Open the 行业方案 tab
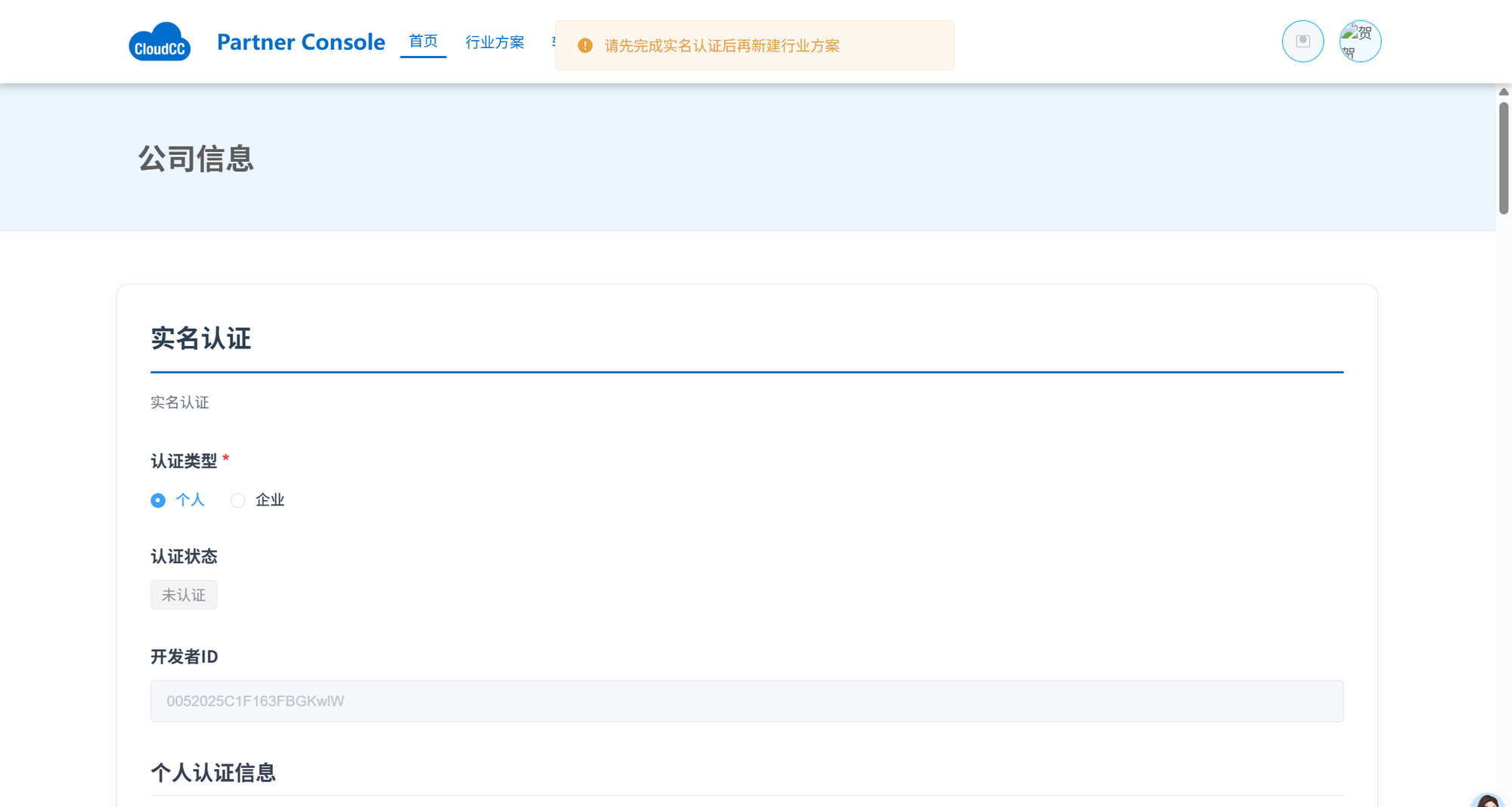This screenshot has height=807, width=1512. (x=494, y=42)
